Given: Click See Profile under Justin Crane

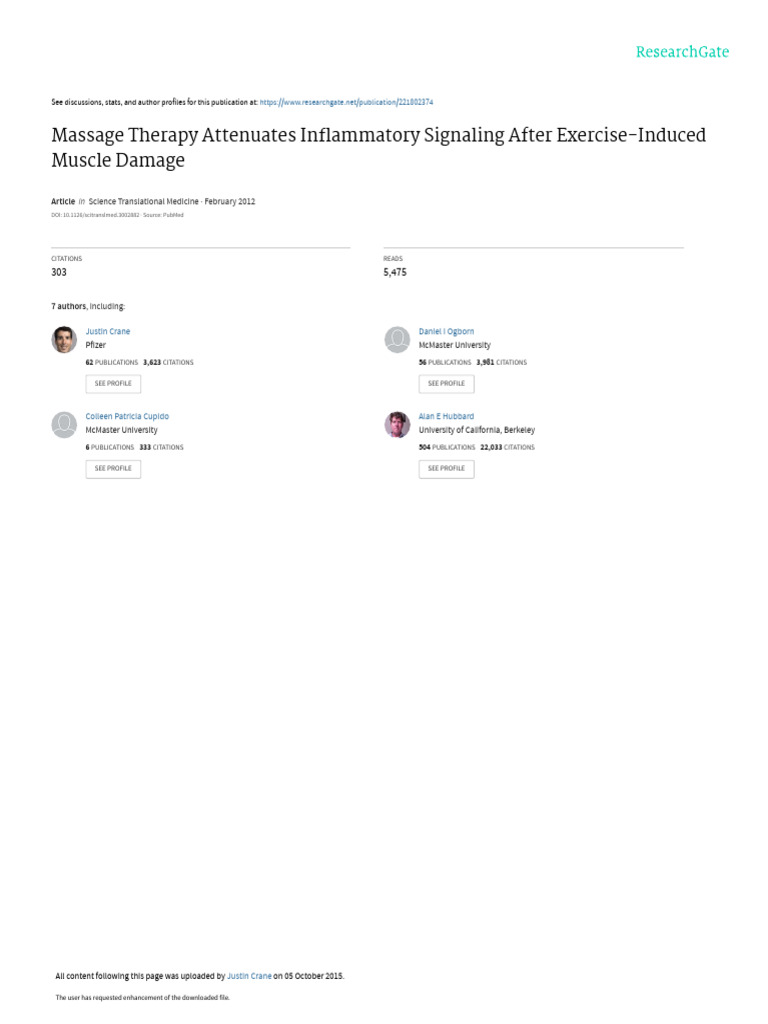Looking at the screenshot, I should click(x=113, y=383).
